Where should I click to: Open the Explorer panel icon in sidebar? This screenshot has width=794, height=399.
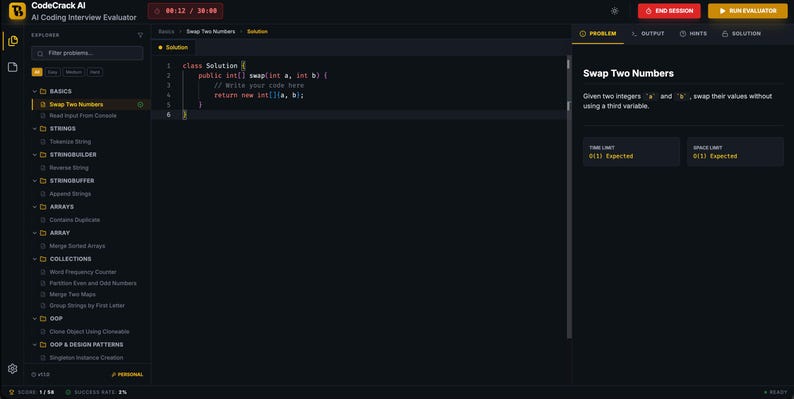pos(13,41)
